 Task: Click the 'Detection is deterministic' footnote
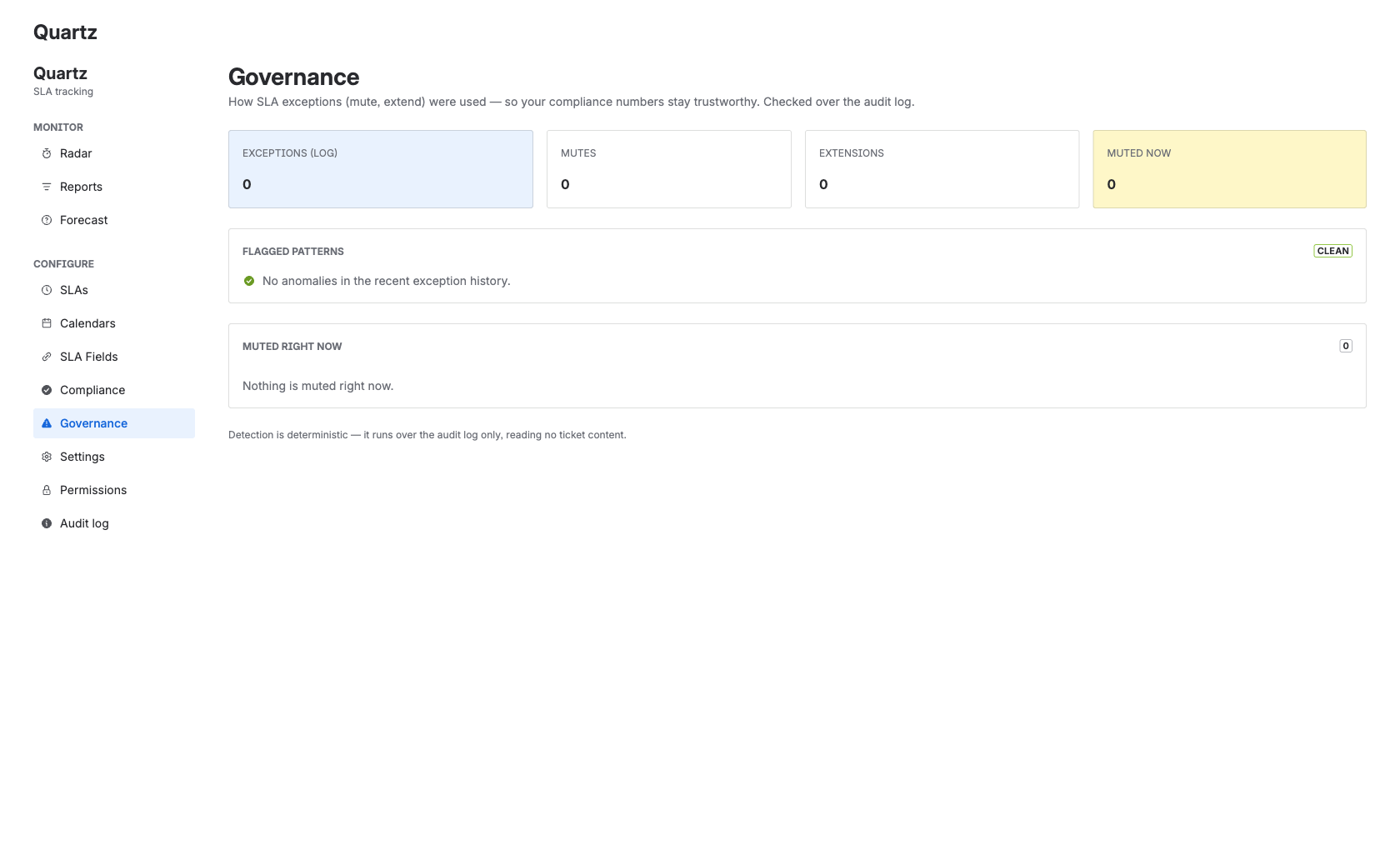click(x=427, y=435)
